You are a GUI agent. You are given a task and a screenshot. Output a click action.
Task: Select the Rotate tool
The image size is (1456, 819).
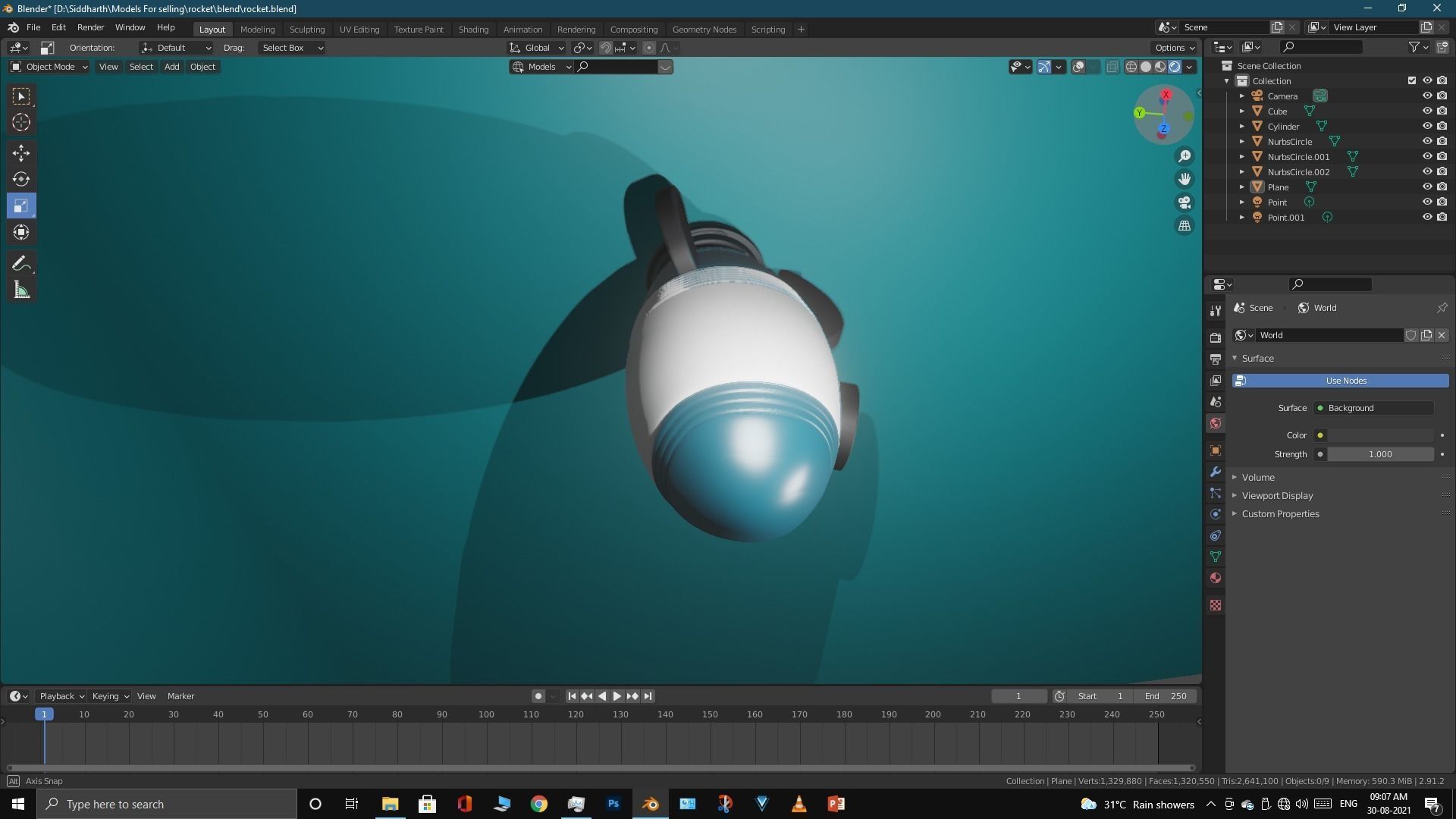(20, 179)
